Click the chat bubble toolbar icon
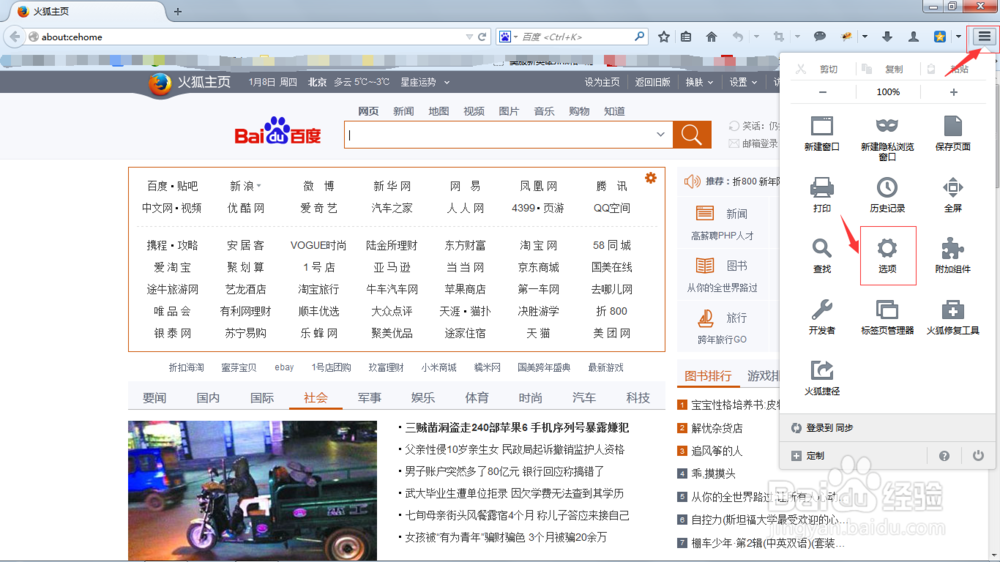This screenshot has height=562, width=1000. click(820, 36)
